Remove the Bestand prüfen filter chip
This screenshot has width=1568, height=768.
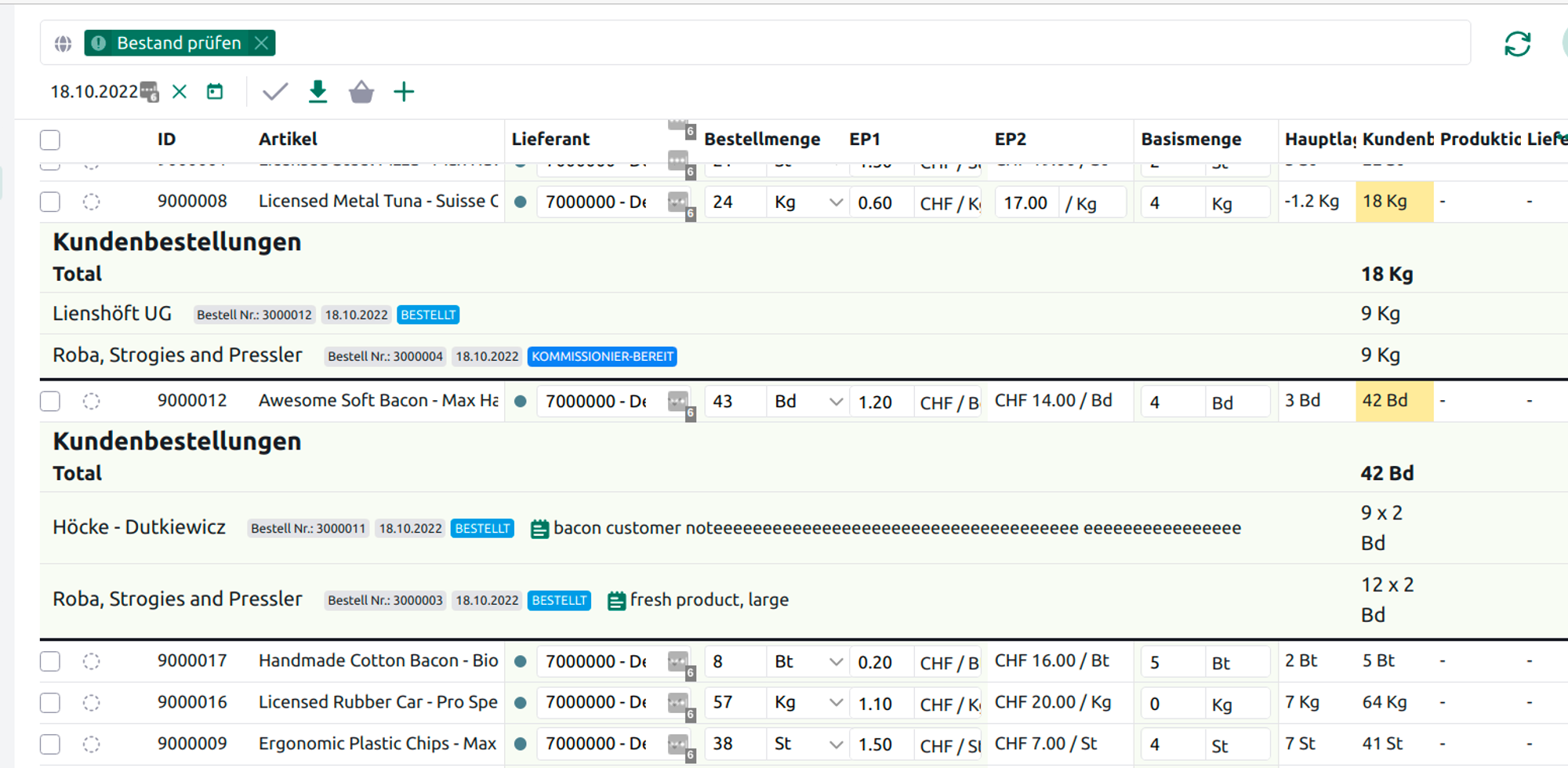click(x=262, y=43)
